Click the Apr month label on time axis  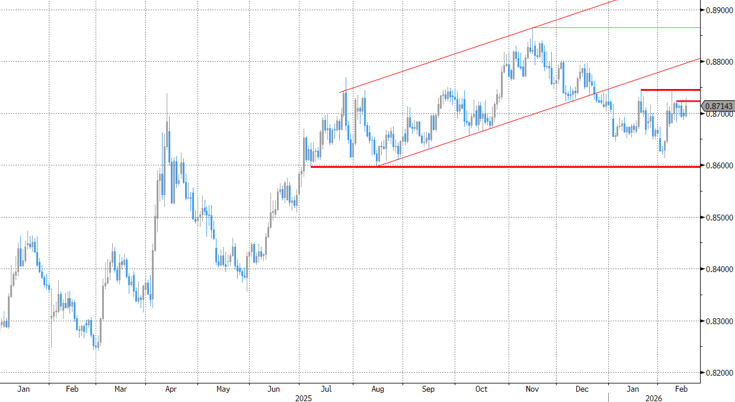[170, 386]
